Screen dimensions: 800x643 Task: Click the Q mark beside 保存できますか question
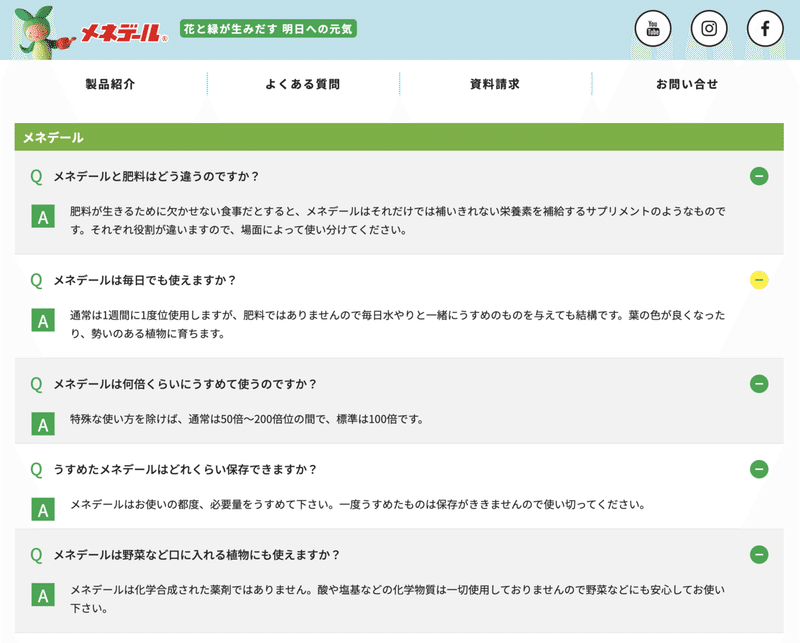tap(36, 469)
